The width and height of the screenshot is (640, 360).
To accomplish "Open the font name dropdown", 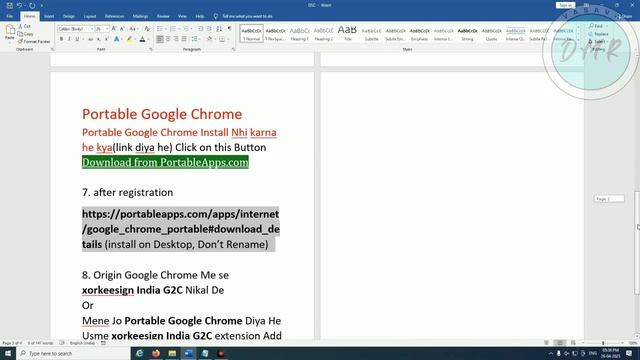I will pos(91,29).
